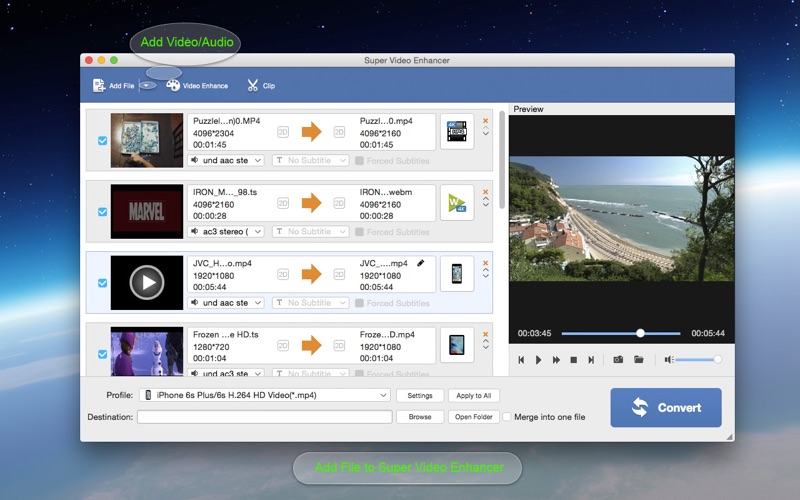
Task: Click the pencil rename icon on JVC output
Action: (x=421, y=263)
